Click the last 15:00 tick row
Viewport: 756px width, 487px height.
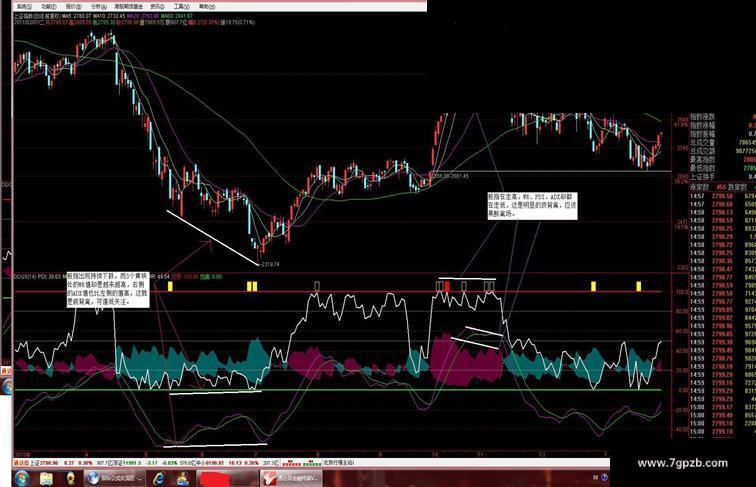coord(722,432)
